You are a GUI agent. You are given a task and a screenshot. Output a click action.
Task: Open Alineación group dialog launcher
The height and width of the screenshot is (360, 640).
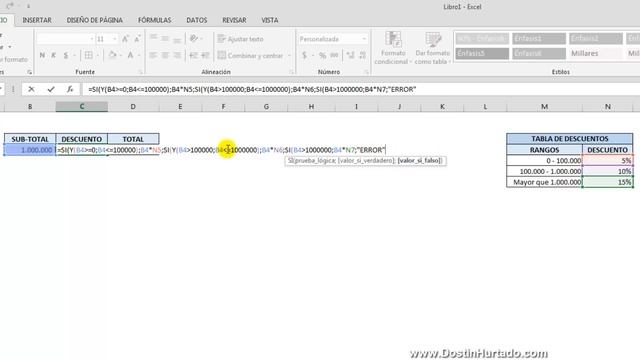pos(291,72)
